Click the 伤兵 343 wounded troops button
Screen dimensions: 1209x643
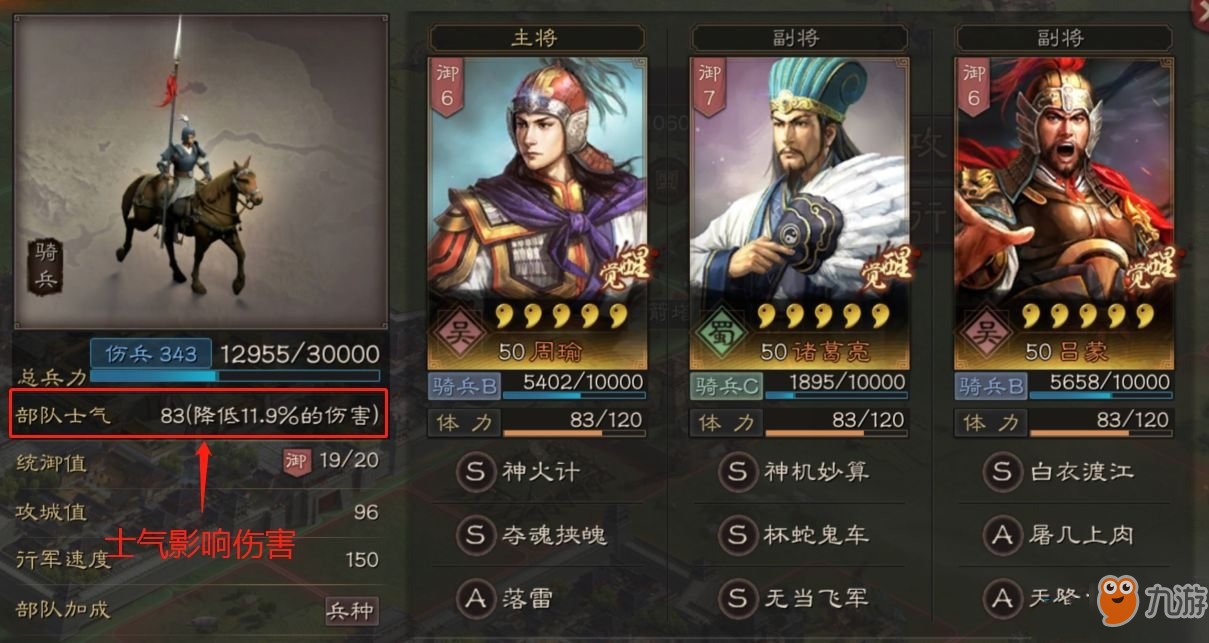tap(151, 353)
